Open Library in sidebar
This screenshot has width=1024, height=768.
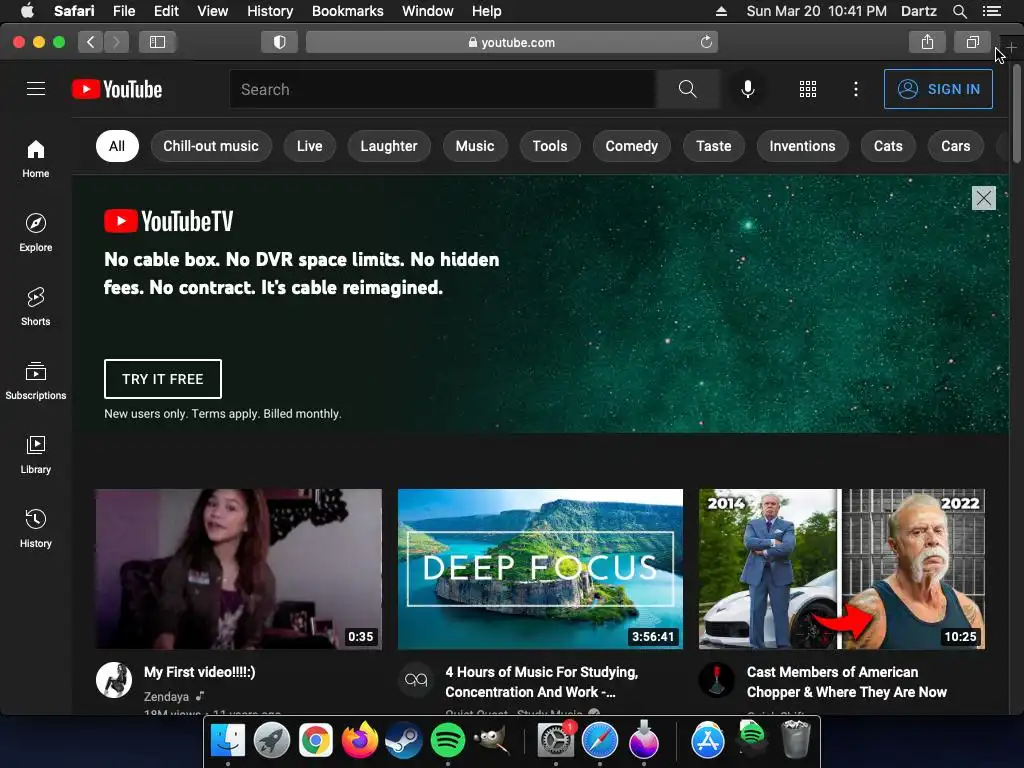tap(36, 455)
